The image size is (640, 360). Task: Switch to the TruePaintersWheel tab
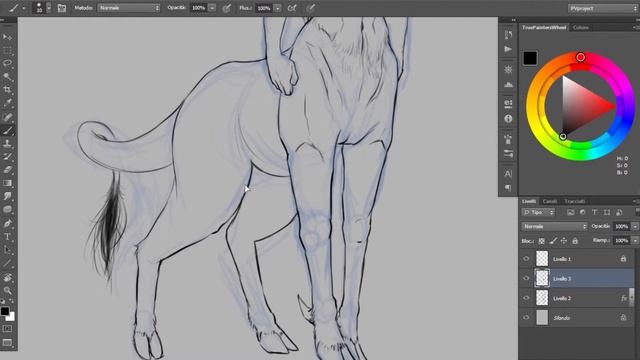tap(544, 27)
